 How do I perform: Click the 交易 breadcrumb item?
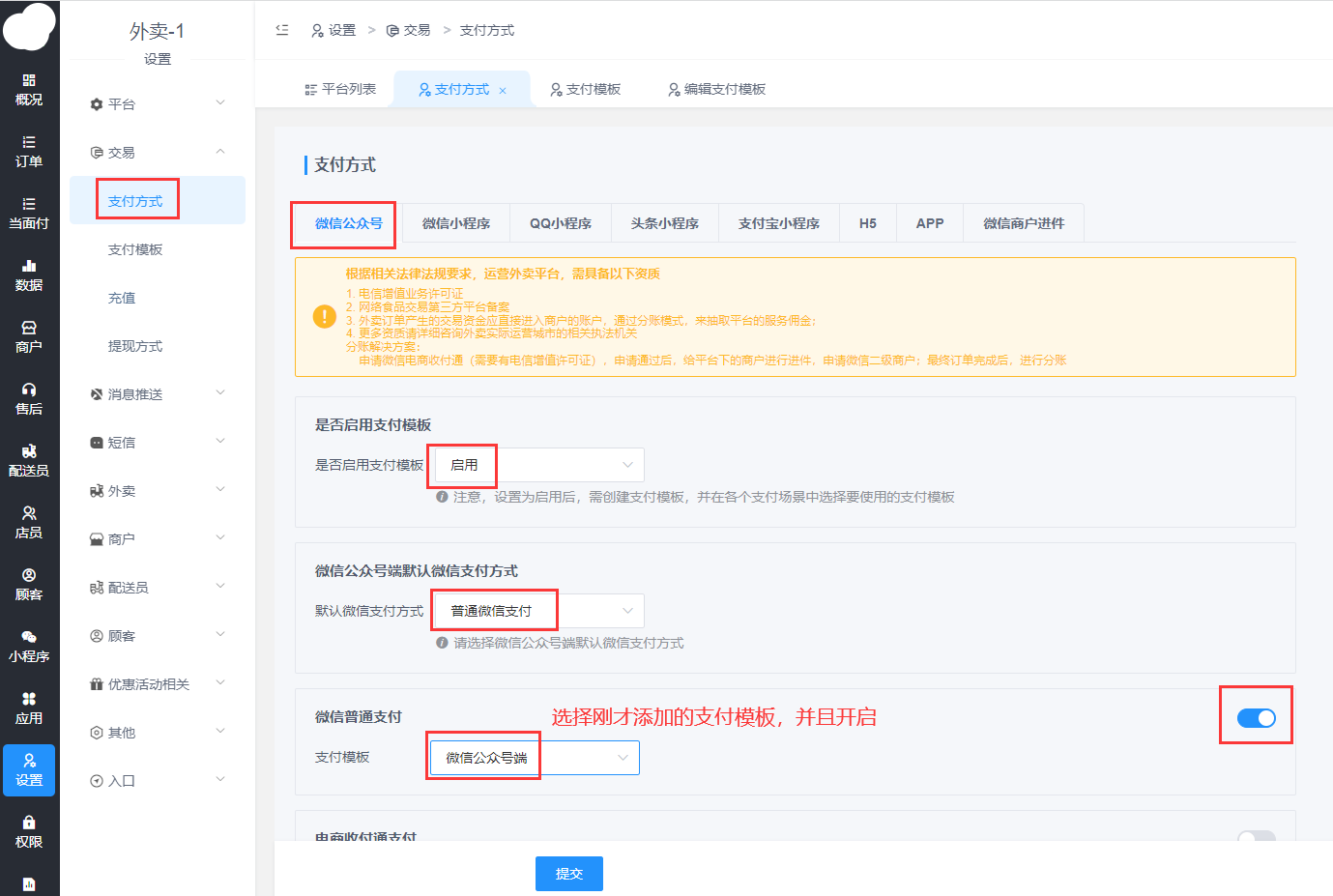(x=408, y=30)
